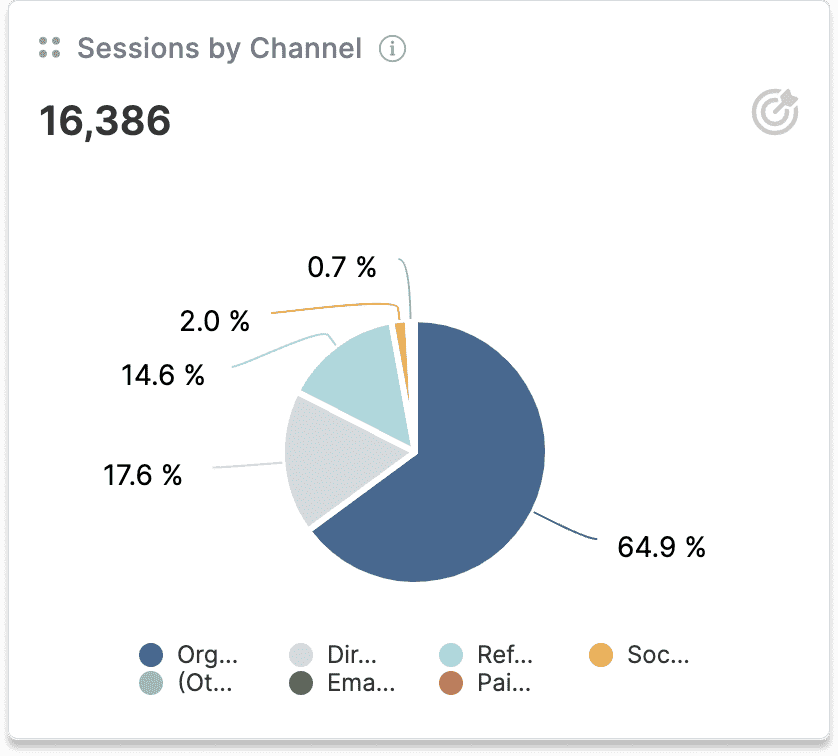Click the 14.6 % data label
The image size is (838, 756).
click(163, 375)
